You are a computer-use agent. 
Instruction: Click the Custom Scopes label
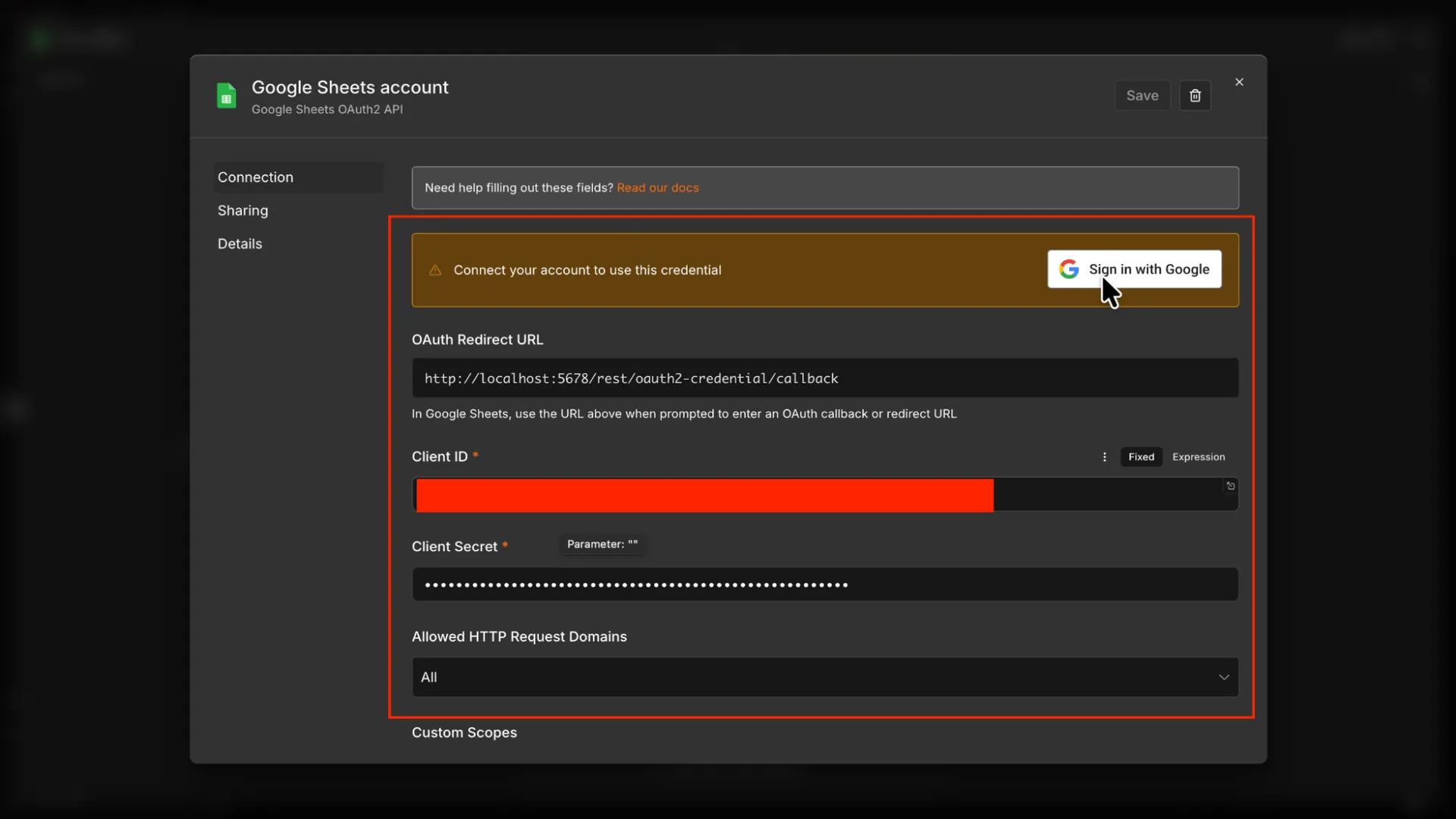464,733
